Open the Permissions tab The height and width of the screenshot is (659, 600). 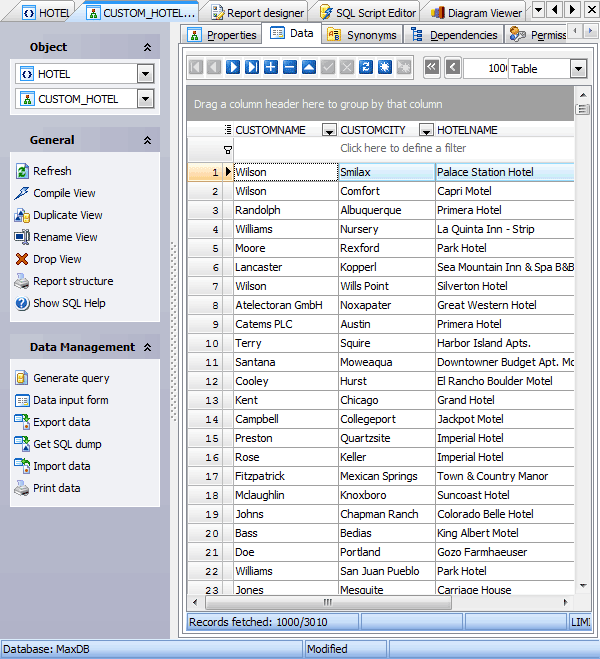pyautogui.click(x=538, y=35)
